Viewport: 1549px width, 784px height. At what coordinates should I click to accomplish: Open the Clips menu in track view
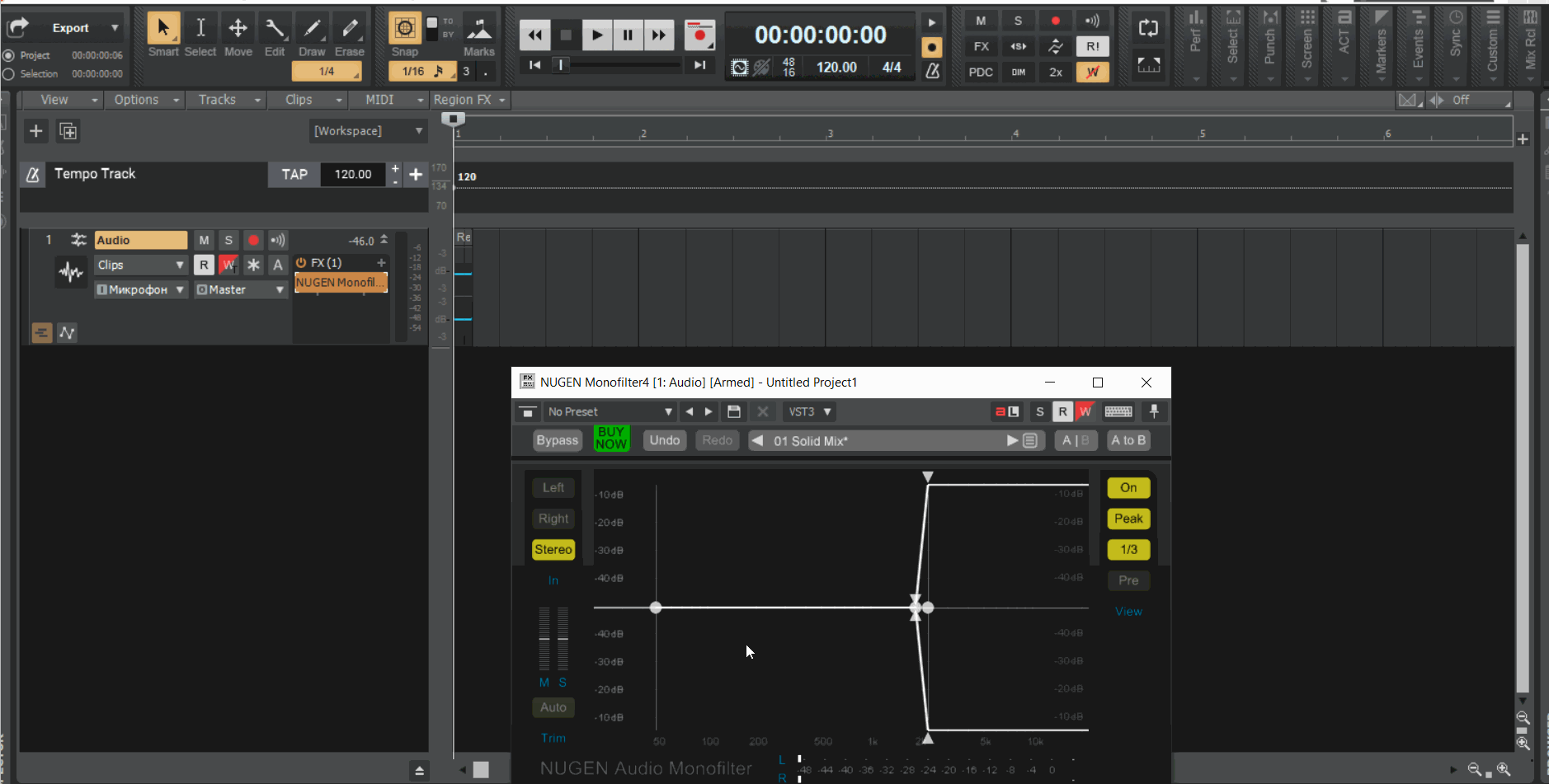[x=307, y=100]
